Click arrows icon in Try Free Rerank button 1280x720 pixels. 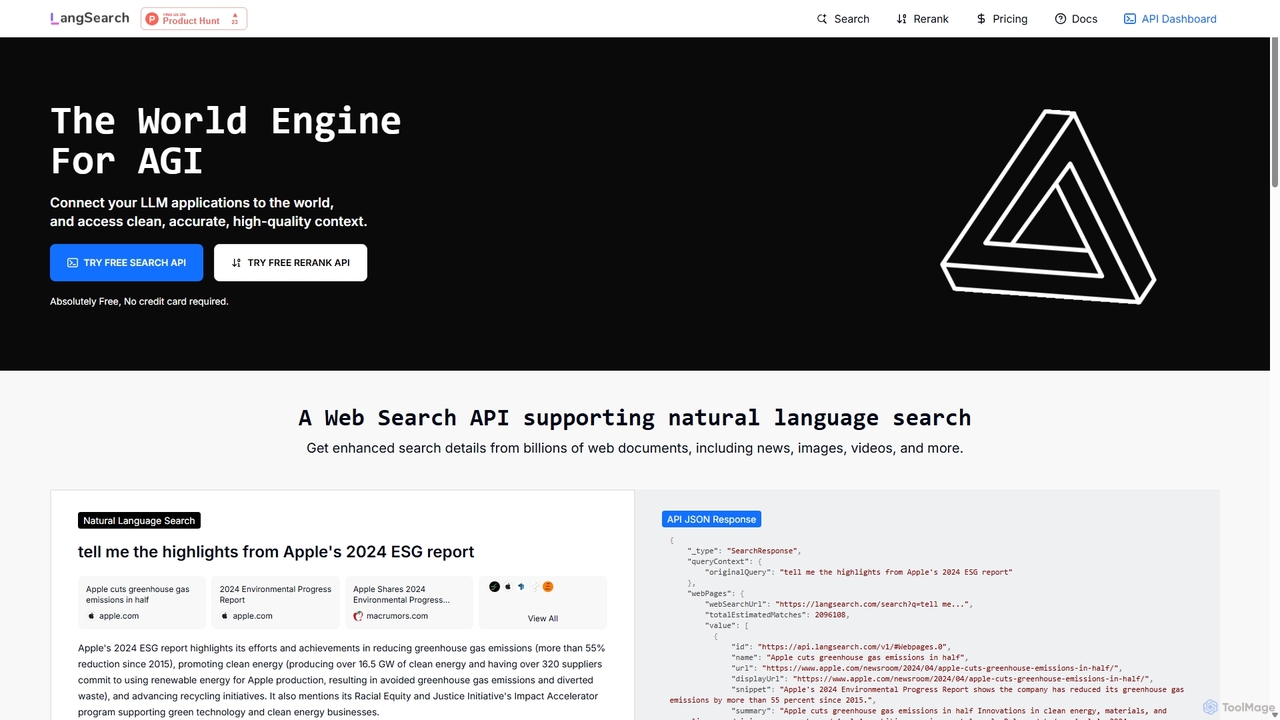point(236,263)
